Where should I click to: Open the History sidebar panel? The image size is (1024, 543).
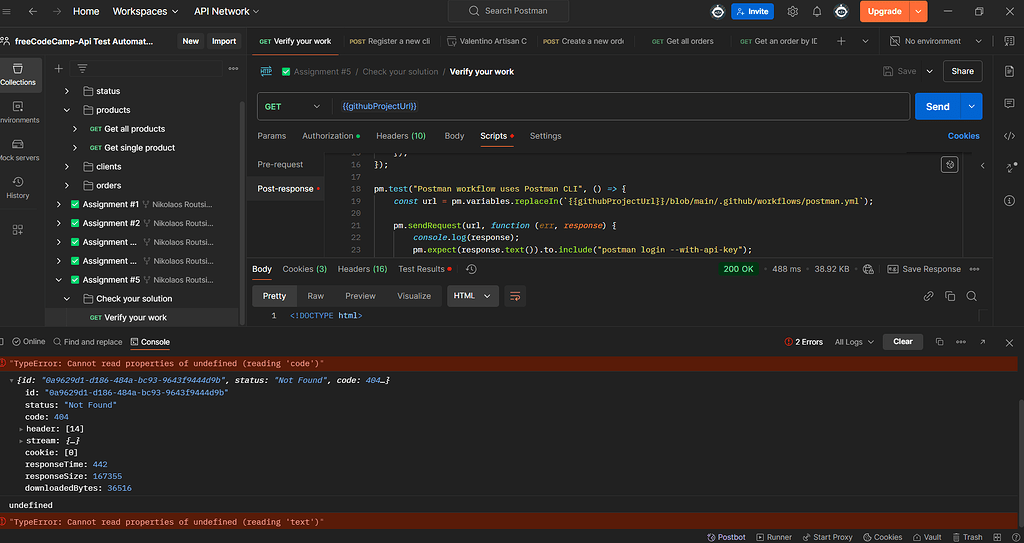pos(18,187)
